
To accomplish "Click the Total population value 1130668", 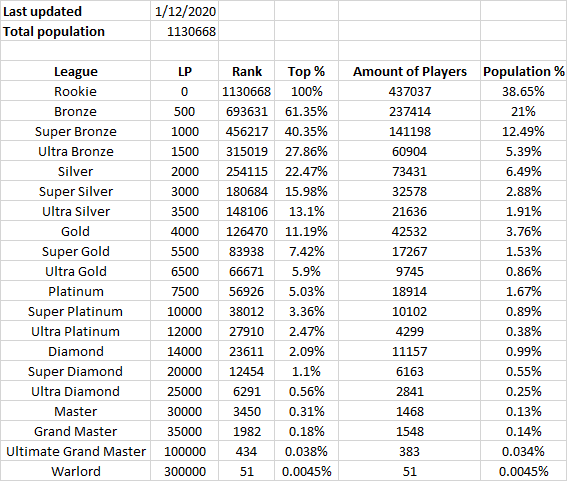I will click(x=185, y=31).
